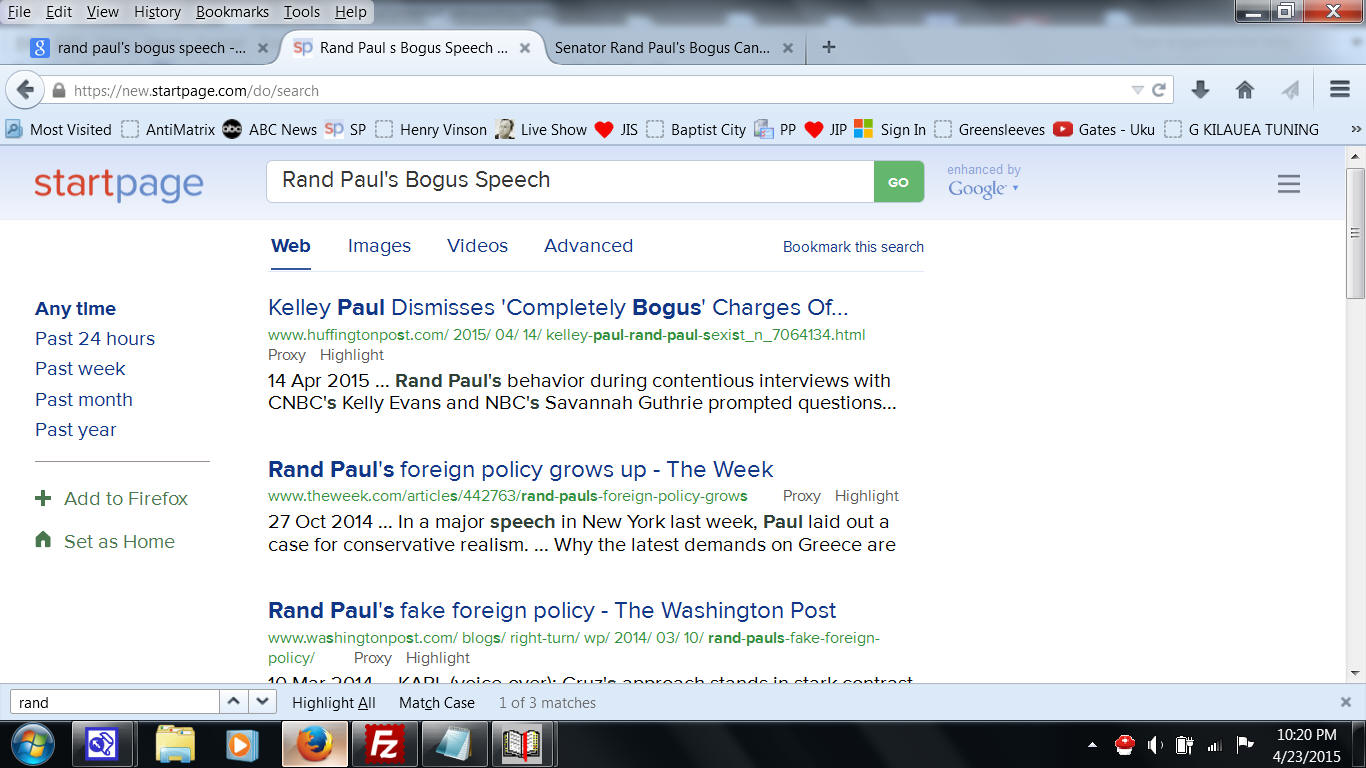Show more bookmarks with chevron overflow
Image resolution: width=1366 pixels, height=768 pixels.
1355,129
